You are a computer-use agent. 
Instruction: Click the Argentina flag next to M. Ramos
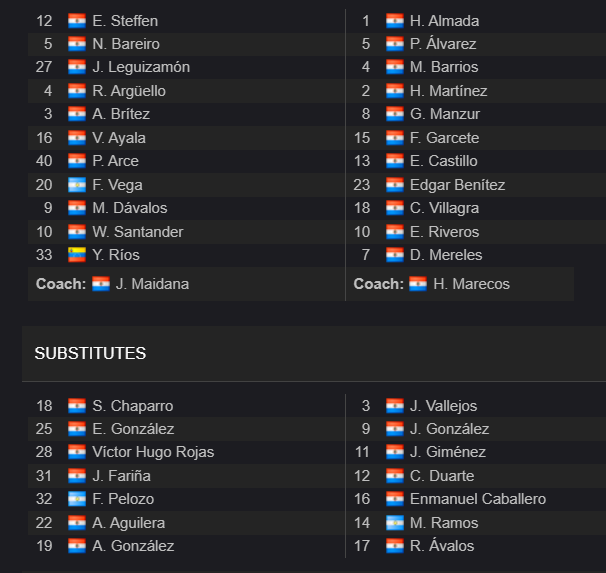coord(395,523)
